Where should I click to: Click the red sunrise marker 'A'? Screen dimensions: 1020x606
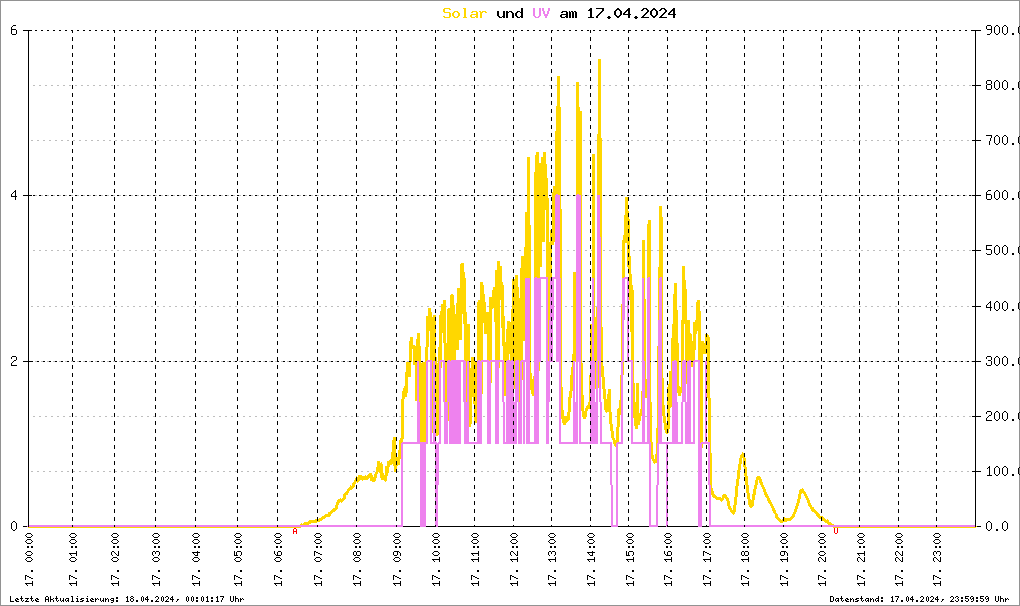(x=295, y=531)
